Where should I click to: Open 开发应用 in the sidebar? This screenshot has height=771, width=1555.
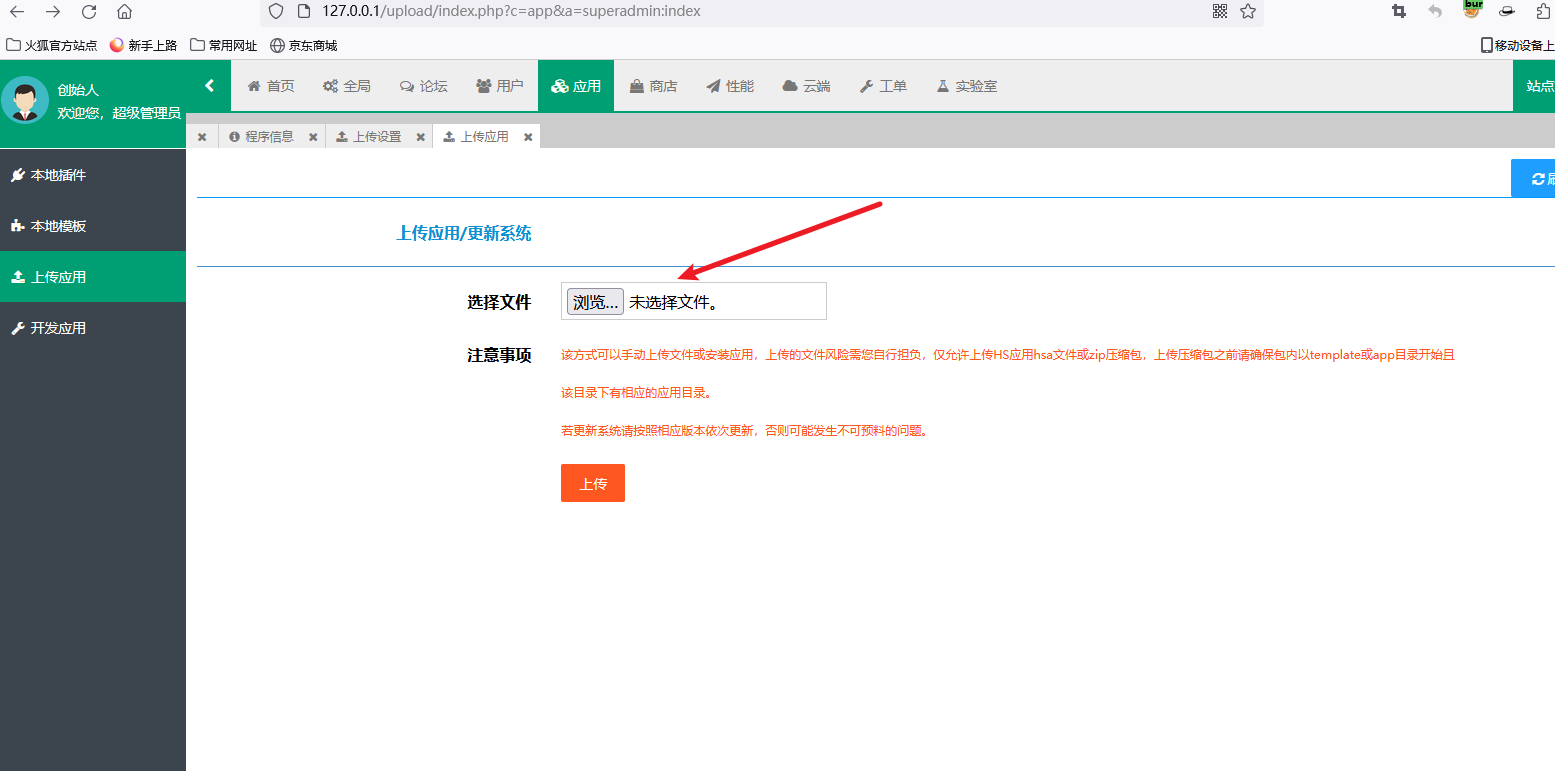pos(93,328)
